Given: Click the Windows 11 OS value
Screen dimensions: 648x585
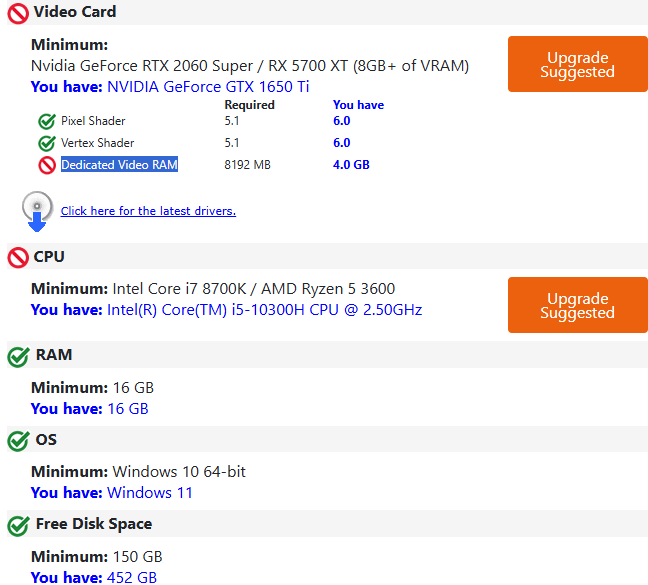Looking at the screenshot, I should (x=150, y=492).
